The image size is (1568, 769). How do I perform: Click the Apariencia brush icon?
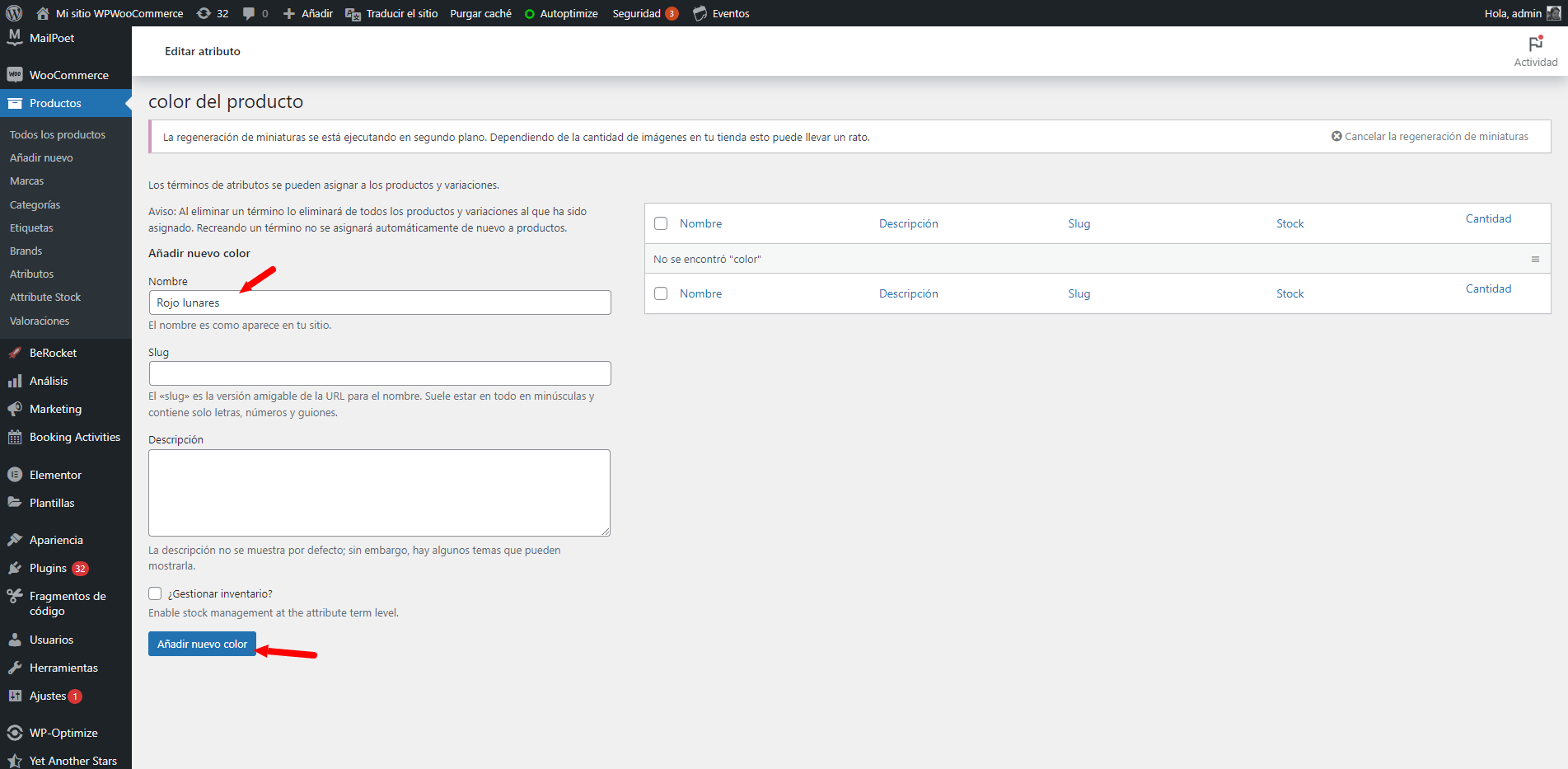pyautogui.click(x=14, y=540)
